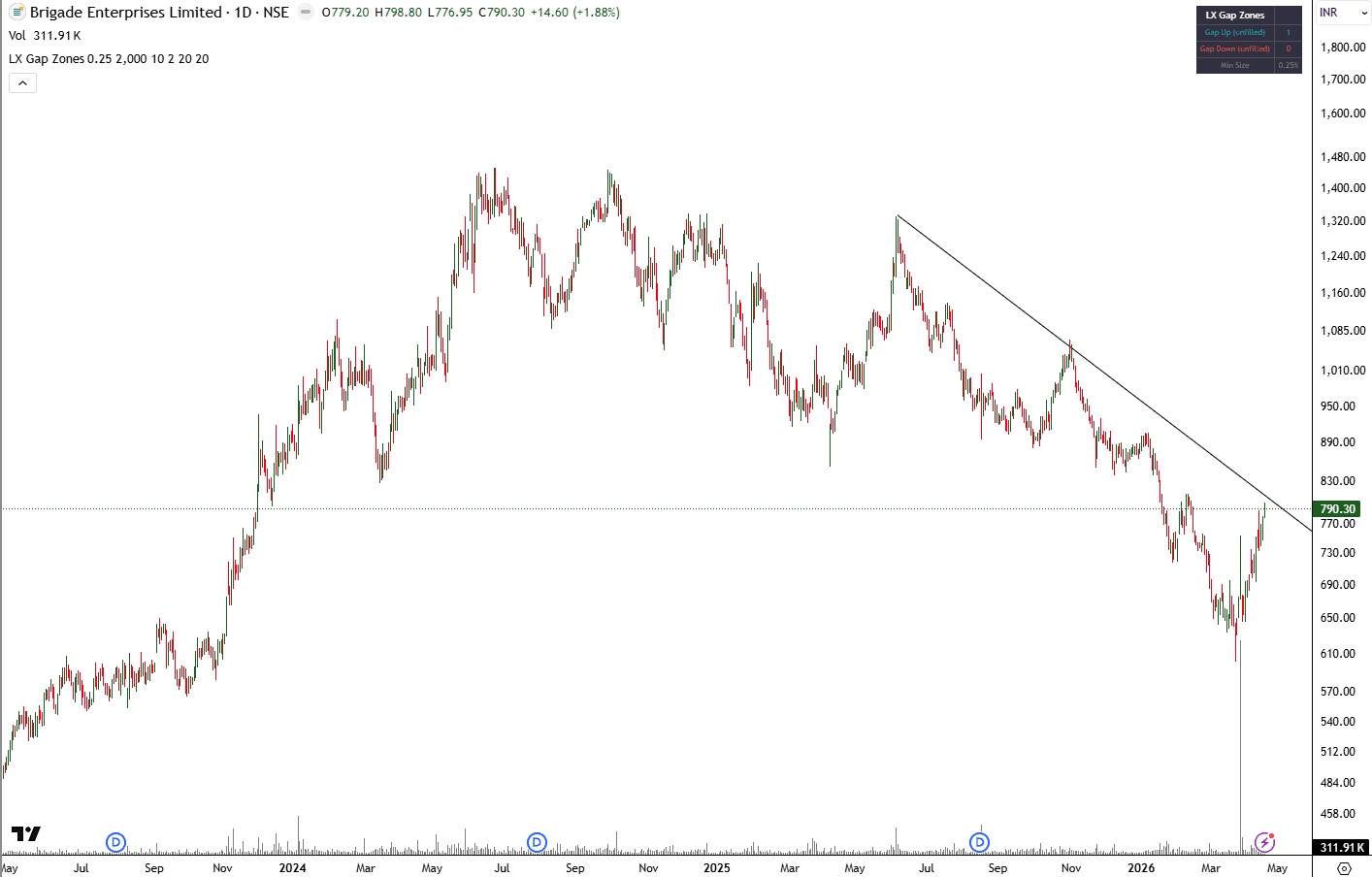Click the open value O779.20 in the legend

pyautogui.click(x=345, y=13)
